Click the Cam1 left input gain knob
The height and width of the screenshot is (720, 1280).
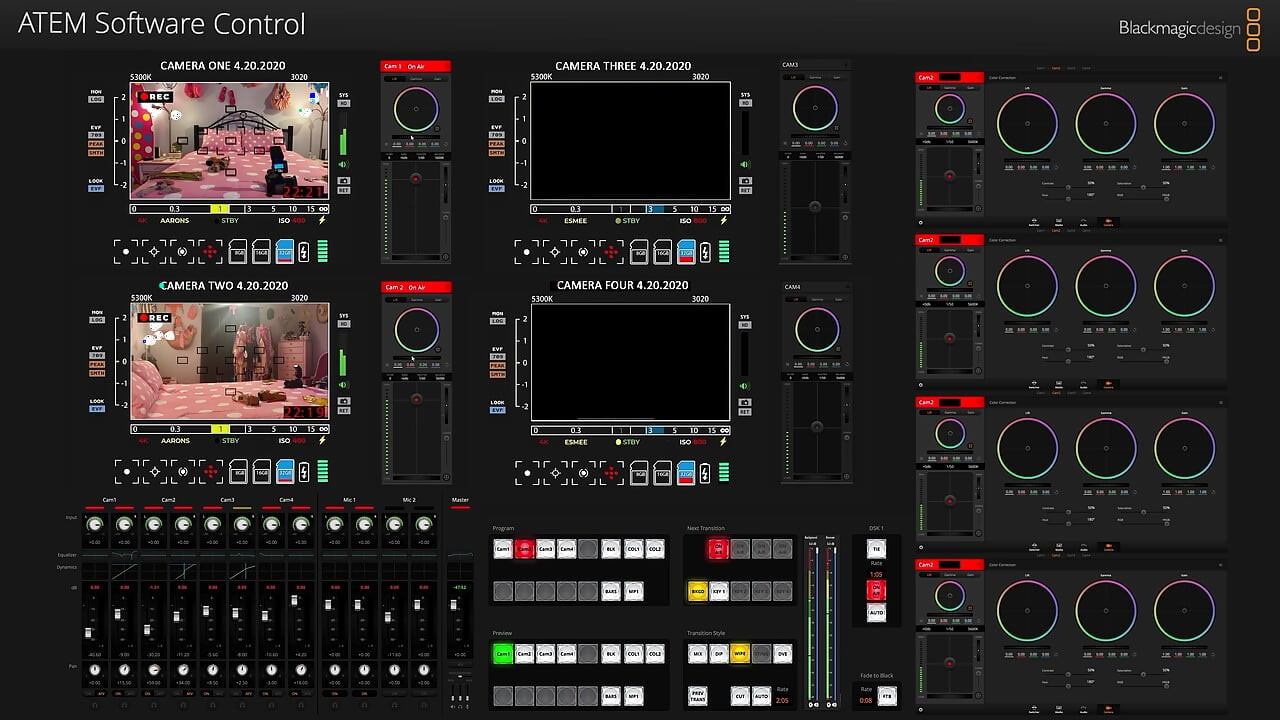(95, 524)
